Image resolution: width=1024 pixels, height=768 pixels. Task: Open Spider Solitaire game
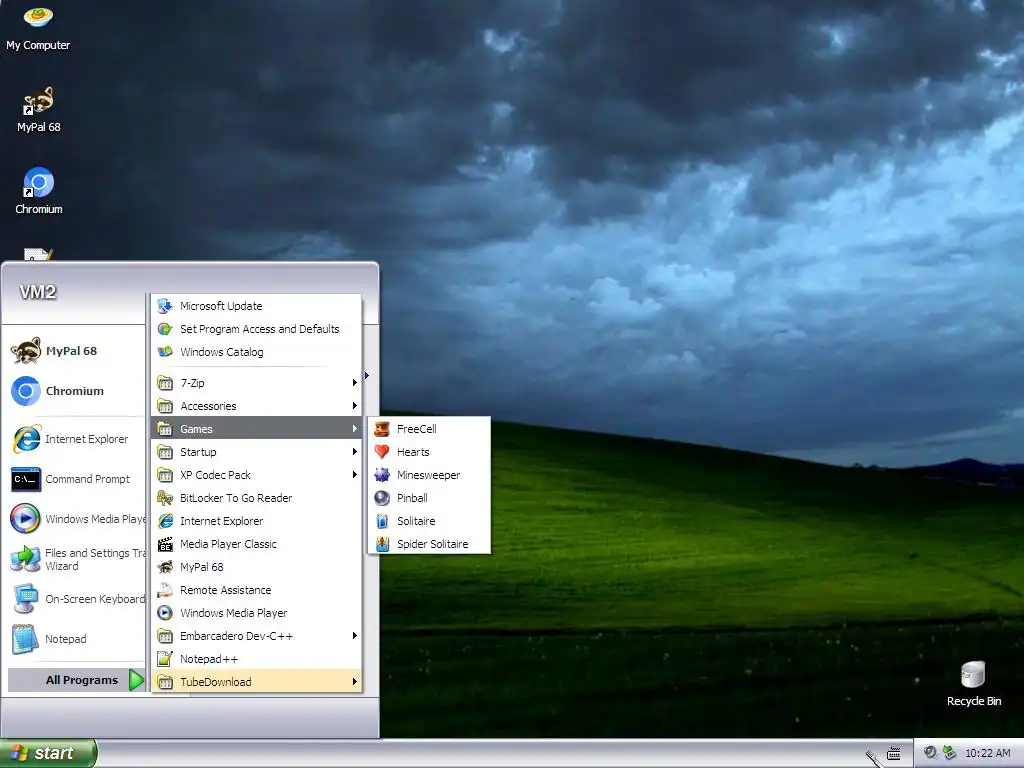pos(429,544)
